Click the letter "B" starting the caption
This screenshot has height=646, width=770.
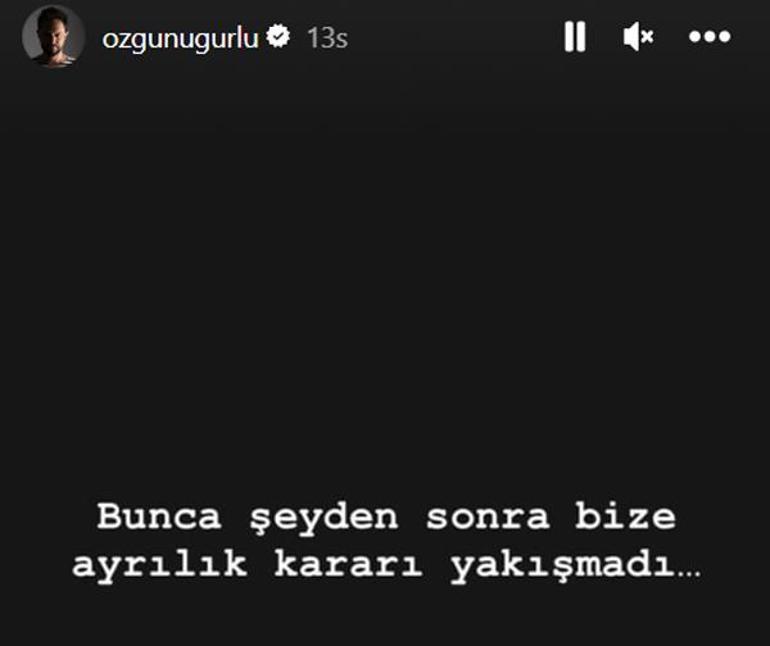109,517
